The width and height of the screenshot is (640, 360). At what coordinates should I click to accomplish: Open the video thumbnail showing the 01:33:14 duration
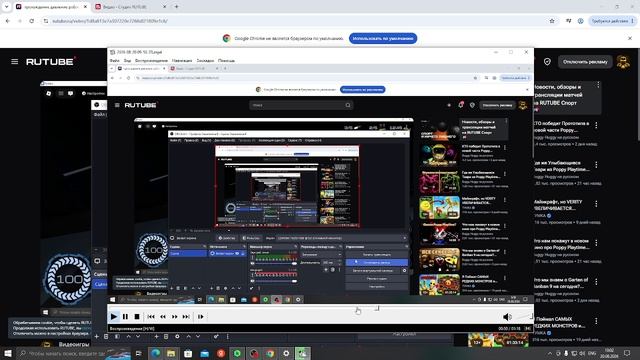click(x=498, y=340)
